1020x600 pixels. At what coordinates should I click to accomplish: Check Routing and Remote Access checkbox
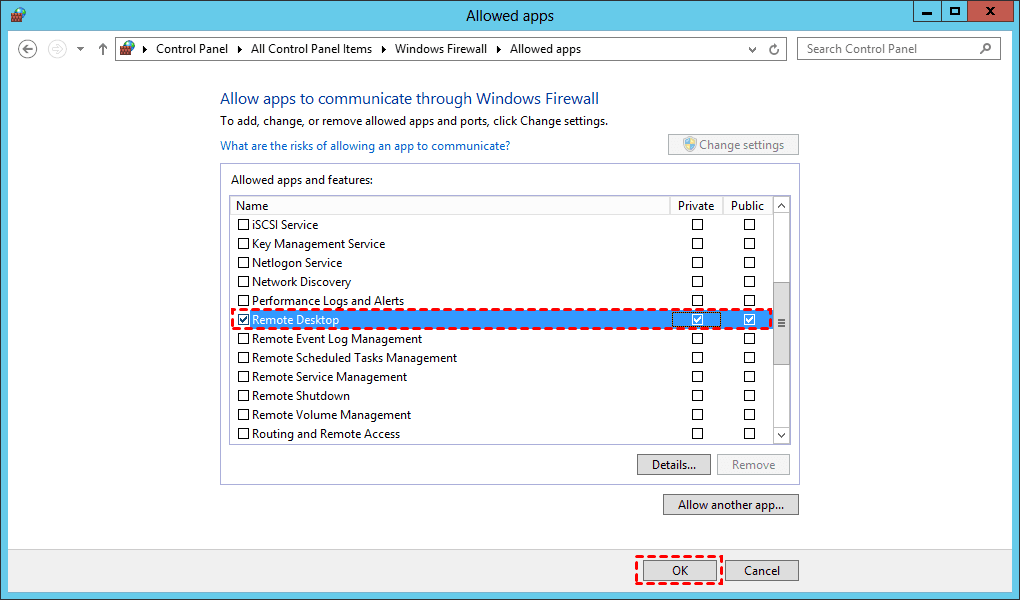coord(243,433)
